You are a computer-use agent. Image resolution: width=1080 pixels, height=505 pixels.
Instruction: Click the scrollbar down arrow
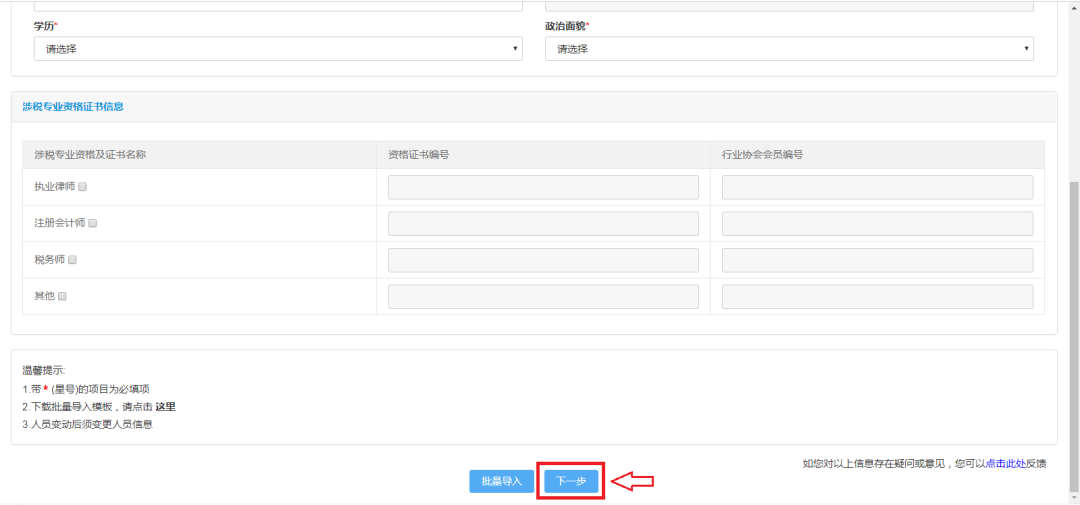point(1074,499)
